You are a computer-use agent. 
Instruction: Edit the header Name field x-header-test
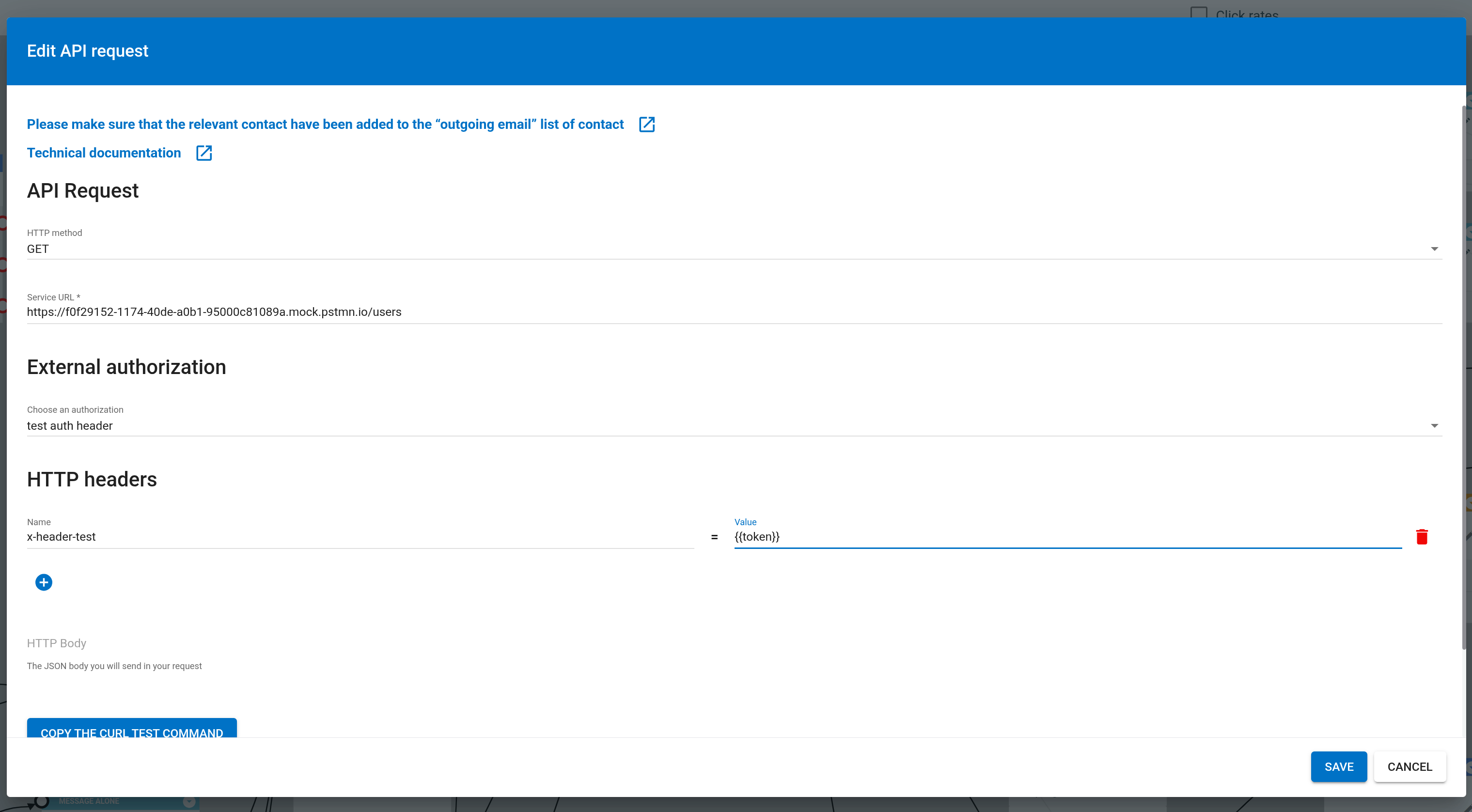[360, 537]
